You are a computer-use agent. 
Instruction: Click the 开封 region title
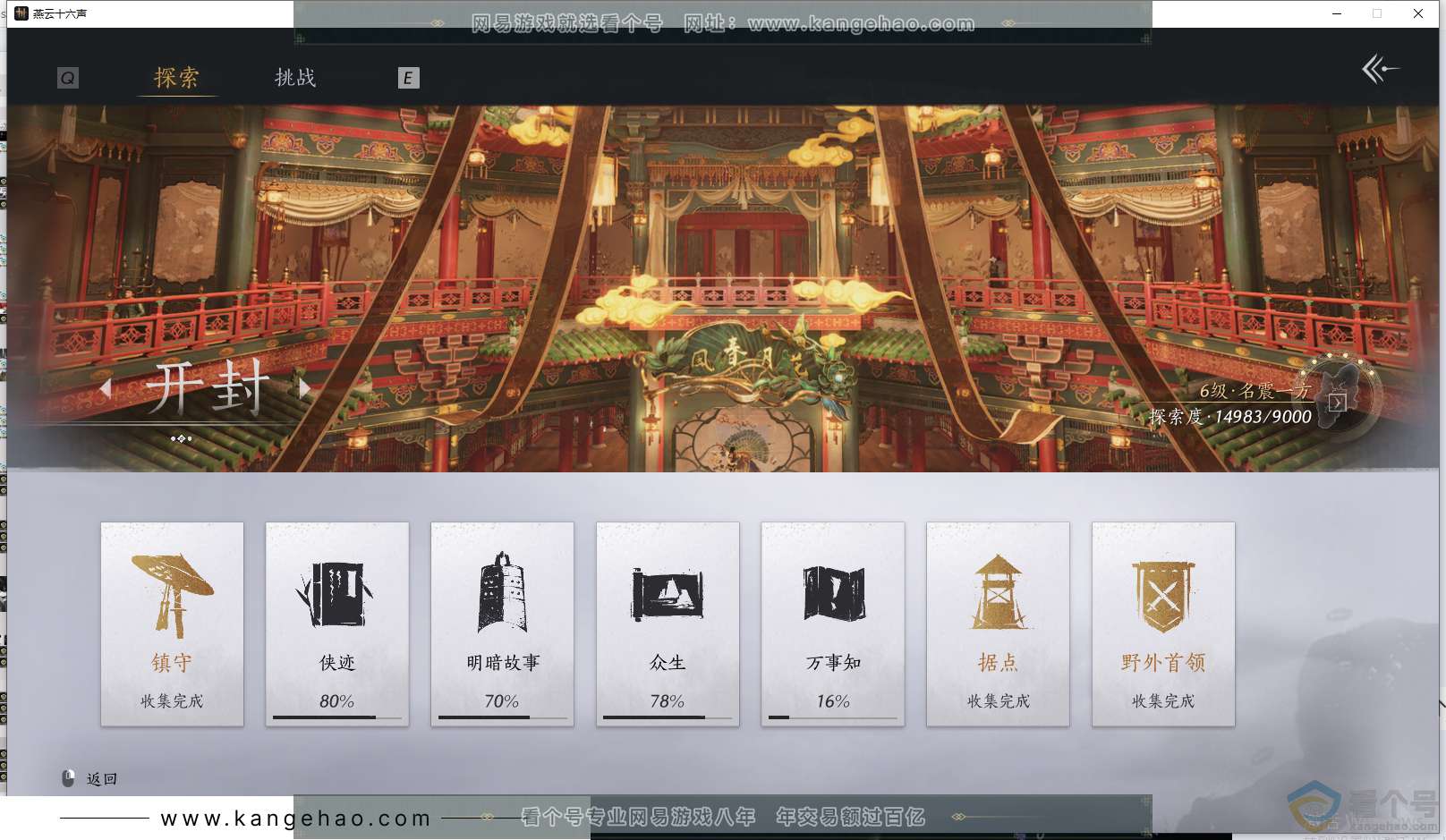tap(208, 387)
